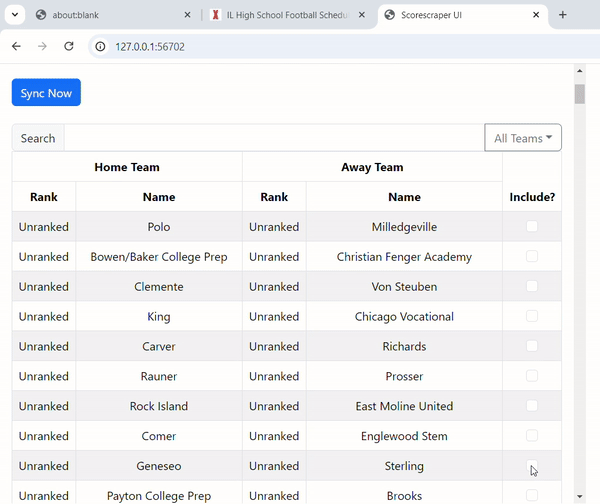Screen dimensions: 600x504
Task: Open the All Teams dropdown
Action: point(523,138)
